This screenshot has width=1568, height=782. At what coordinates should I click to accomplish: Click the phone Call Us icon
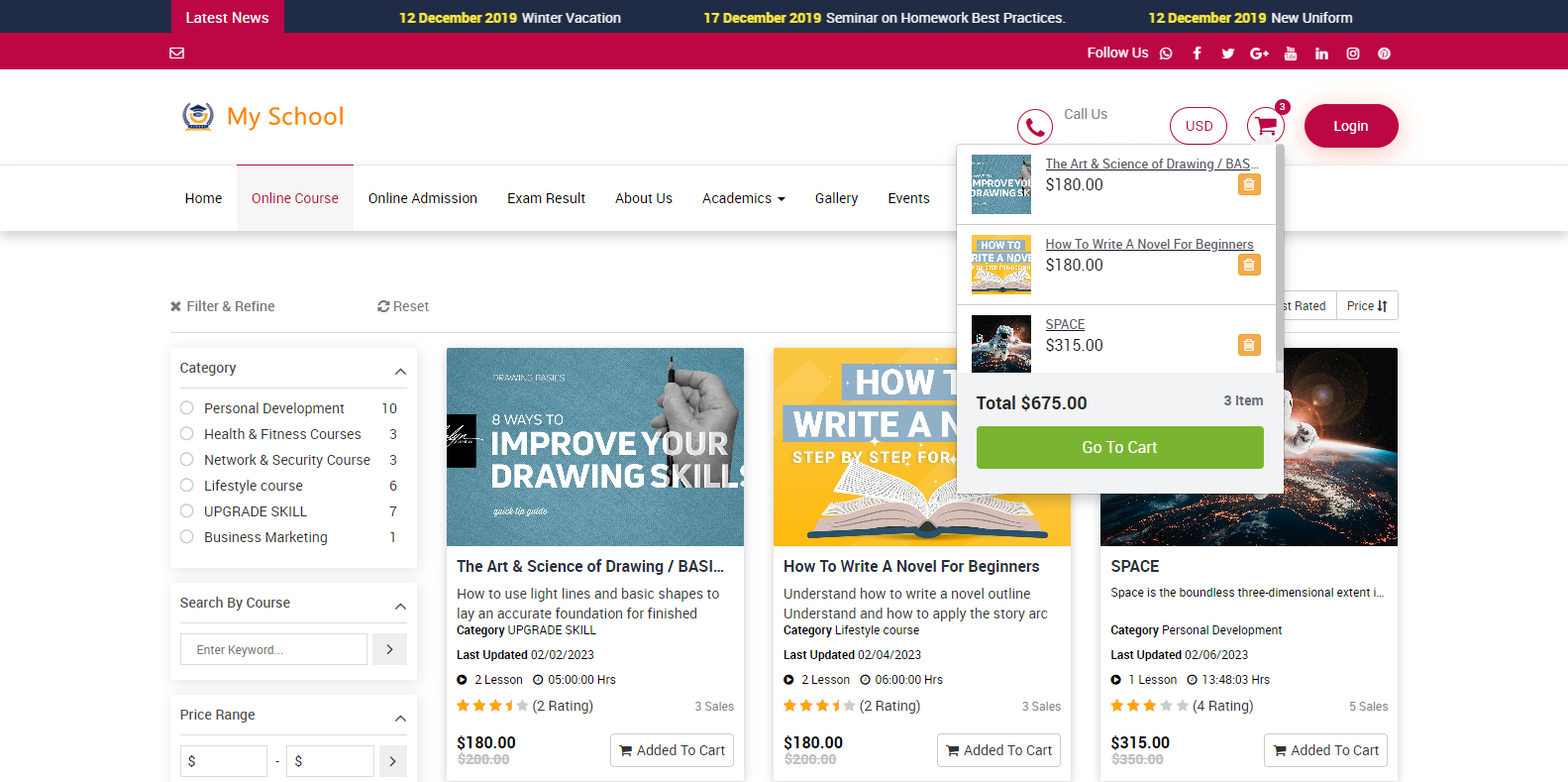point(1034,127)
